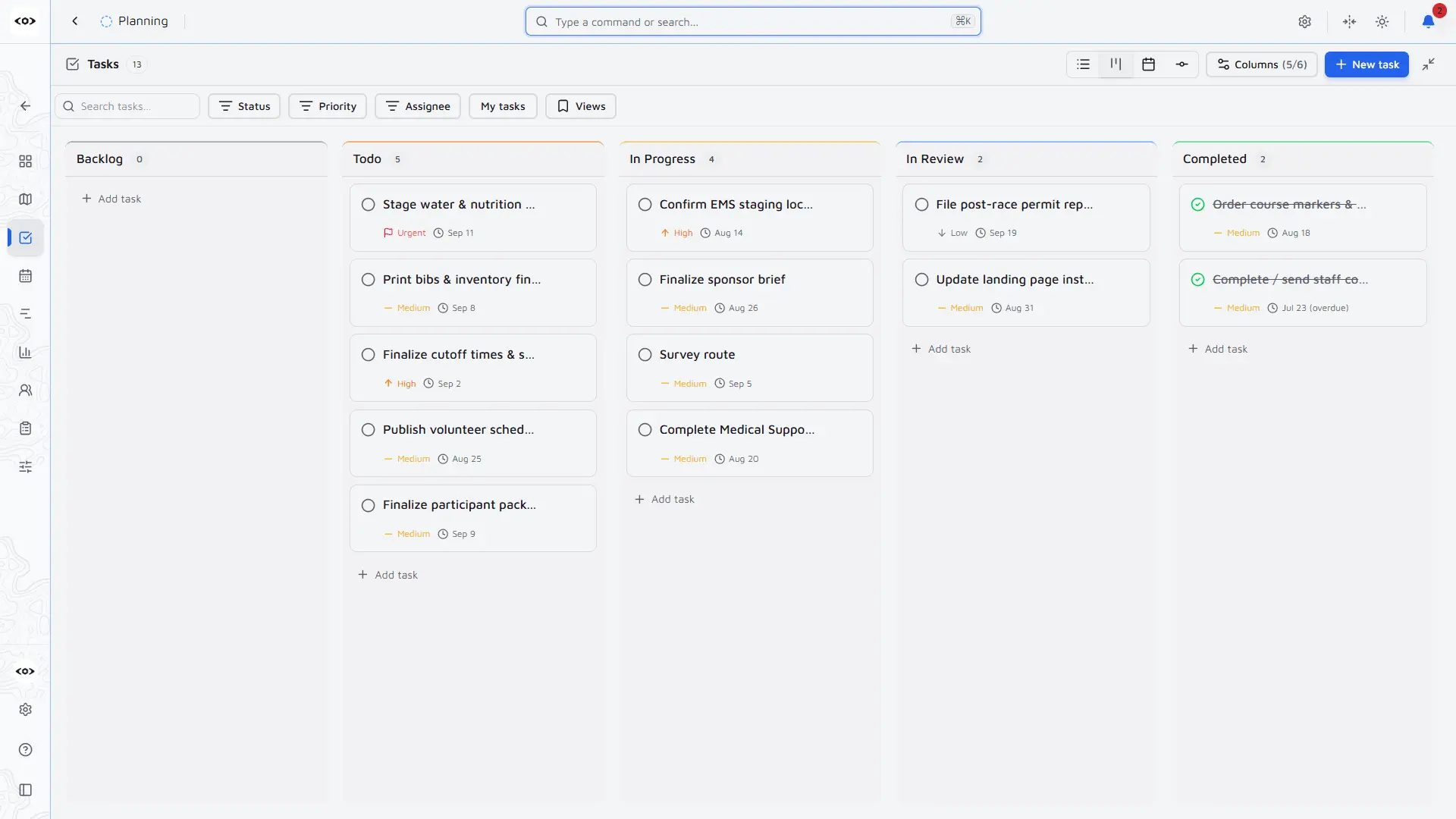1456x819 pixels.
Task: Switch to list view
Action: (x=1083, y=64)
